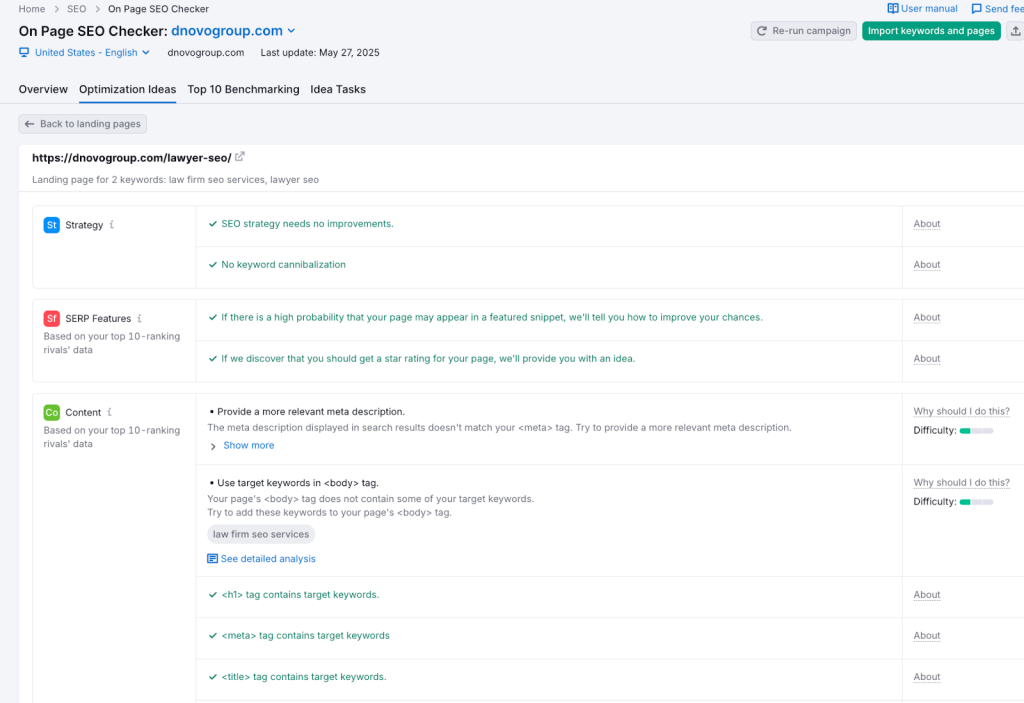Go to the Idea Tasks tab
1024x703 pixels.
coord(338,89)
